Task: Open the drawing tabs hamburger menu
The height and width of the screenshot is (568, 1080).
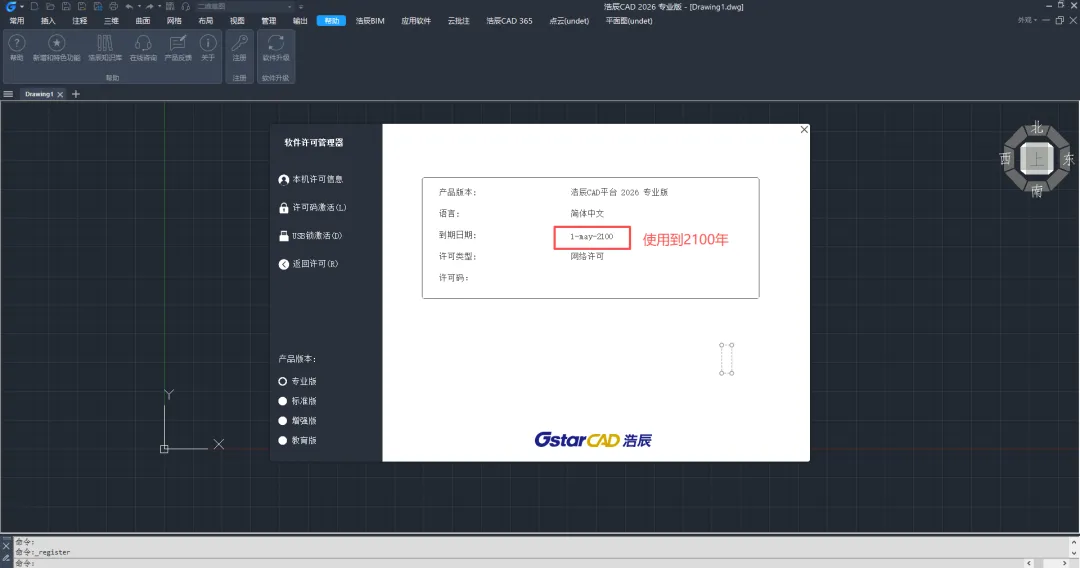Action: click(8, 94)
